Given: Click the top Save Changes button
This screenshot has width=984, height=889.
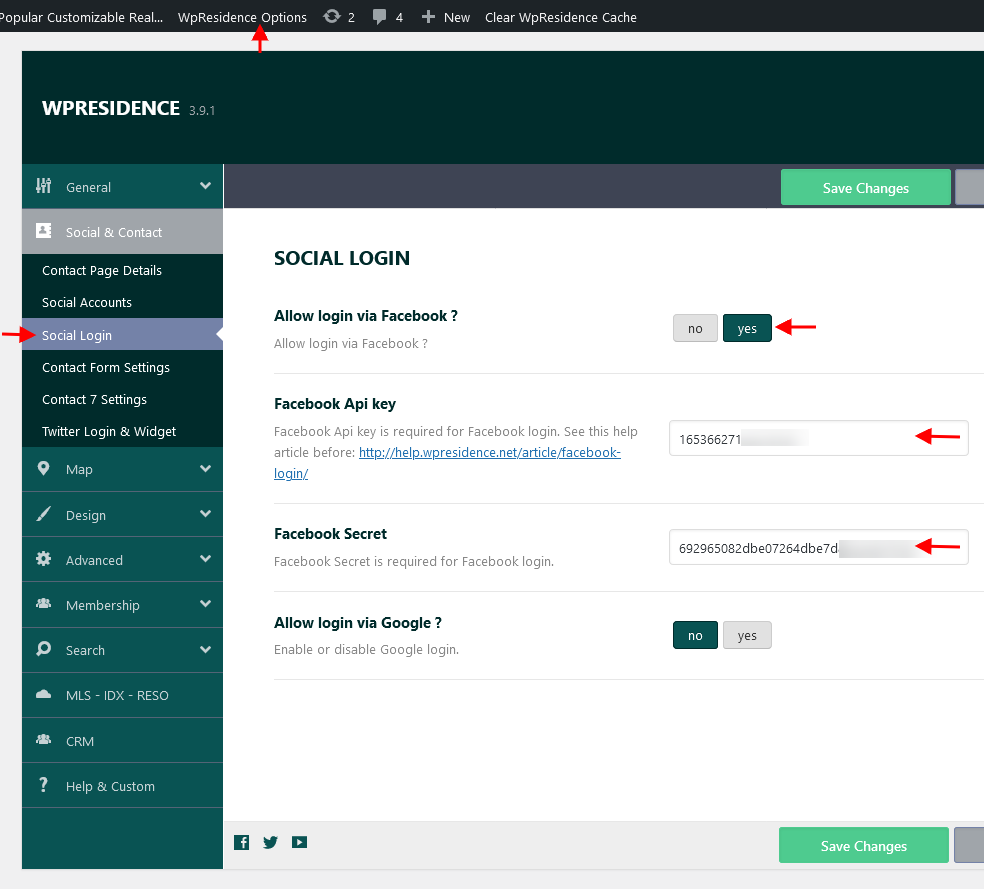Looking at the screenshot, I should point(865,188).
